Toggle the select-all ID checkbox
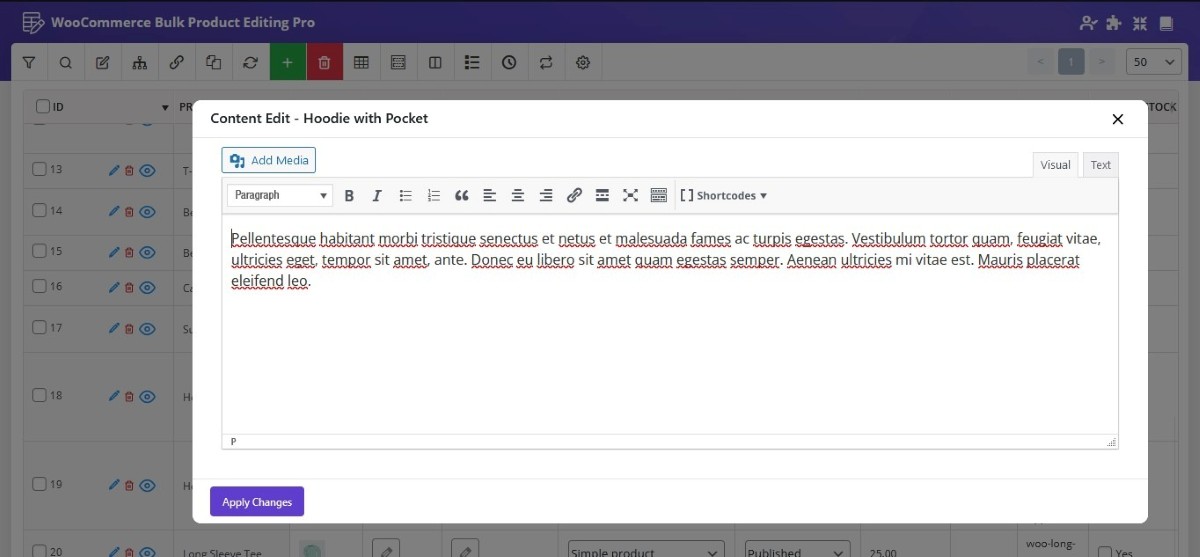The image size is (1200, 557). pyautogui.click(x=43, y=107)
